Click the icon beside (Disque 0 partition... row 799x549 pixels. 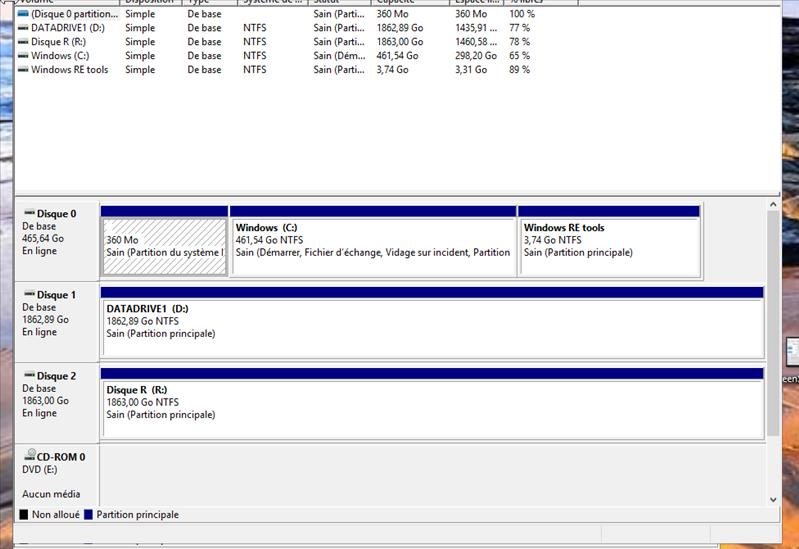pyautogui.click(x=23, y=14)
